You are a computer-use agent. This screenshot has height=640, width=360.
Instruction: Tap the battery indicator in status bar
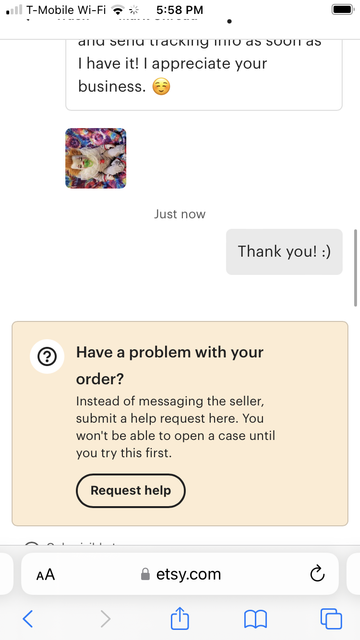click(x=342, y=9)
